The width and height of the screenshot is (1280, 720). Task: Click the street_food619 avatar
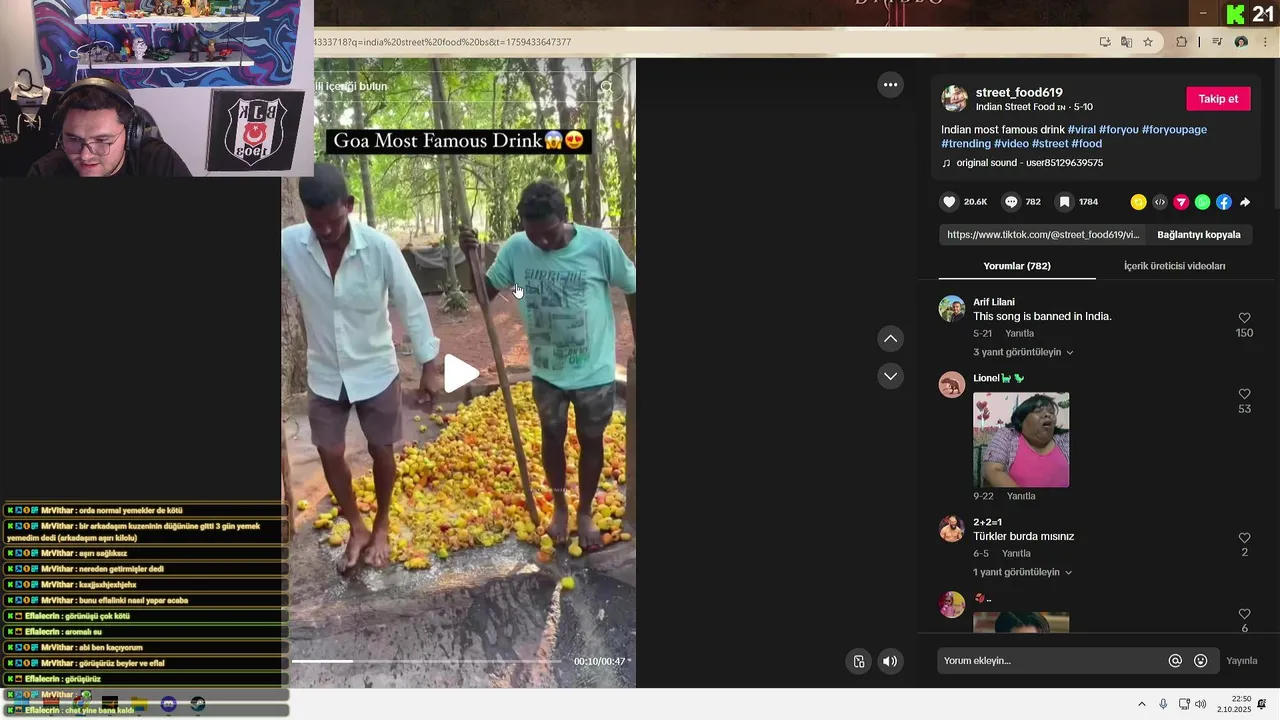tap(954, 98)
